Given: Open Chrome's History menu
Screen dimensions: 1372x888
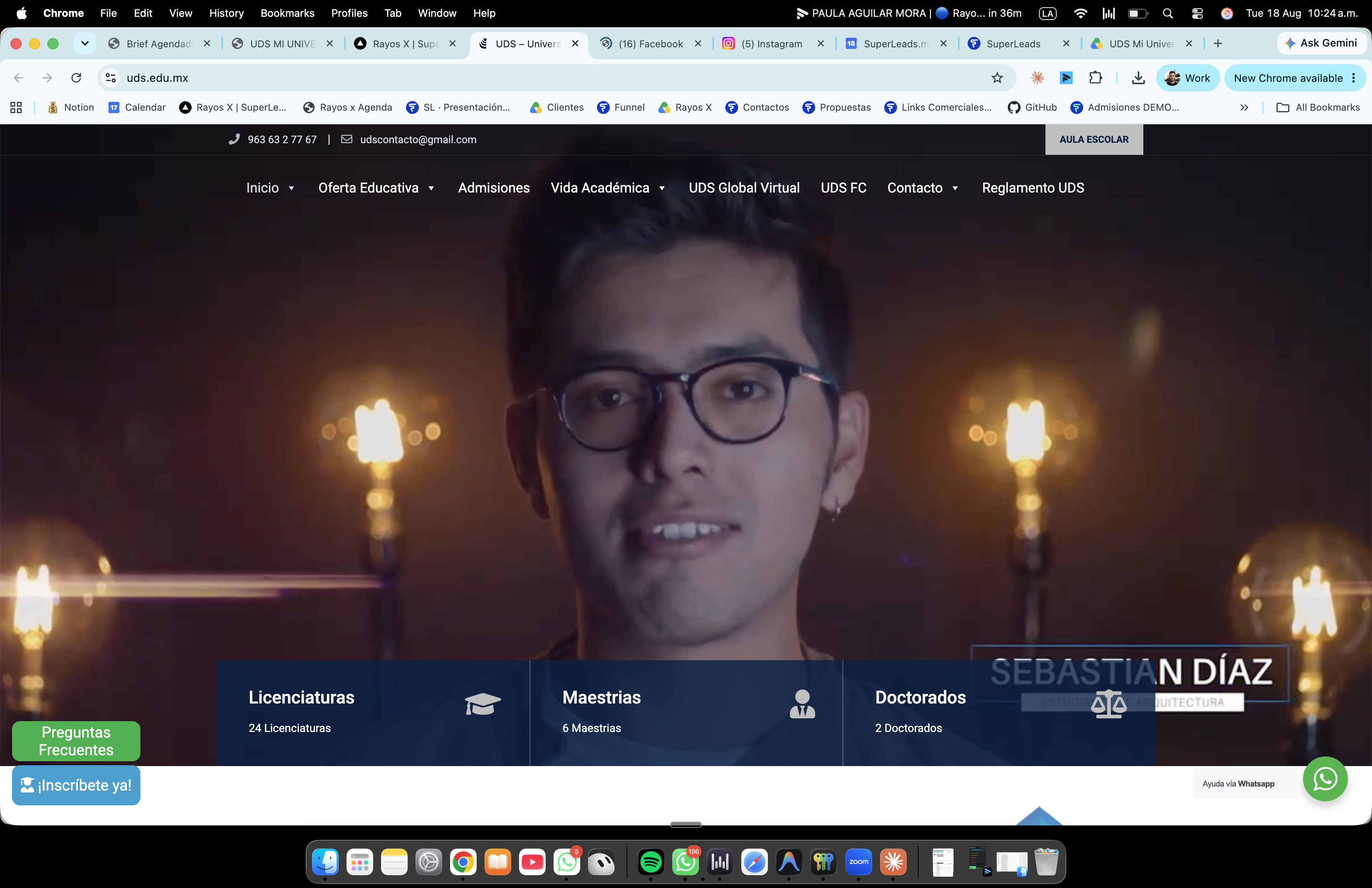Looking at the screenshot, I should click(x=226, y=13).
